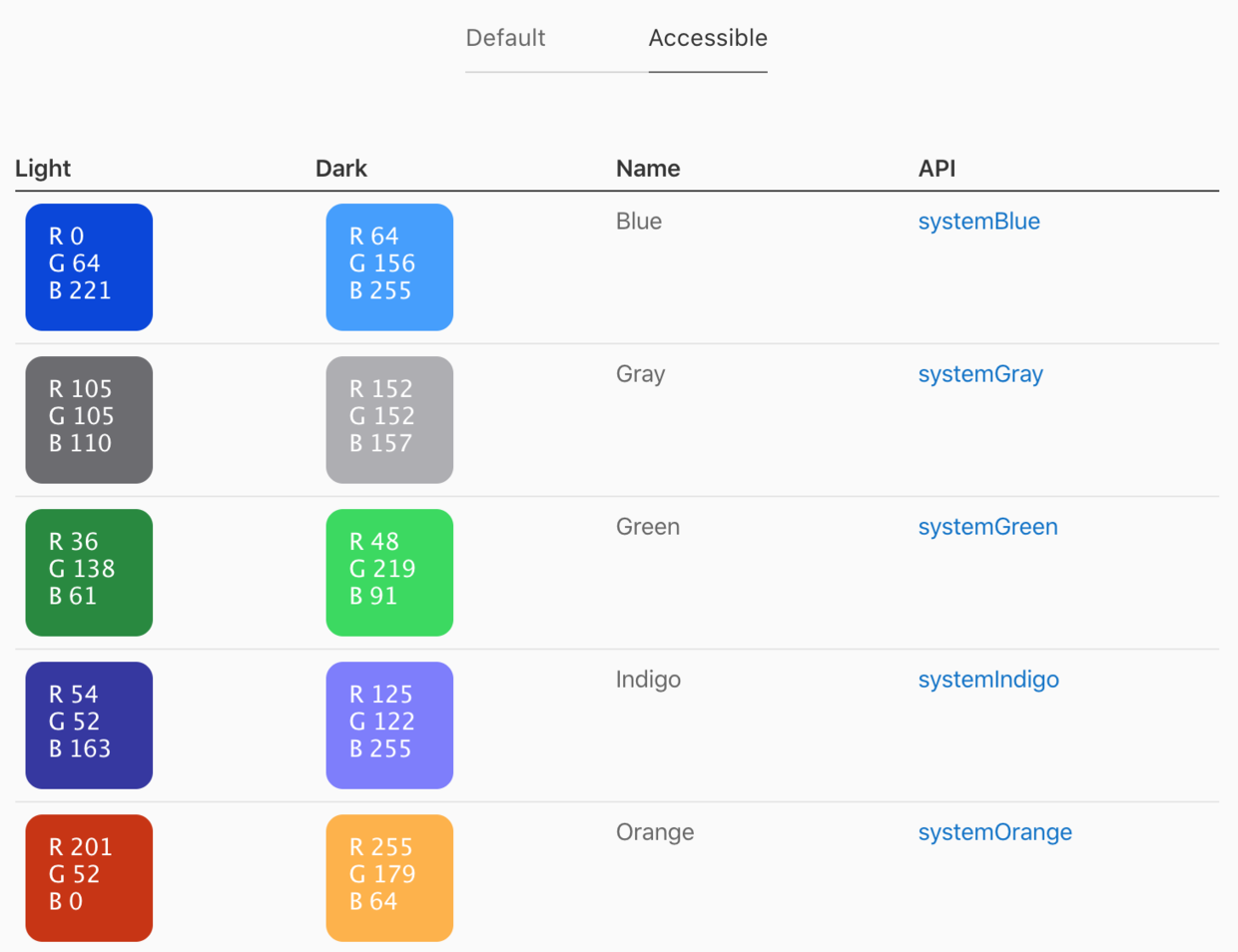The width and height of the screenshot is (1238, 952).
Task: Click the light Orange swatch R 201 G 52 B 0
Action: coord(89,878)
